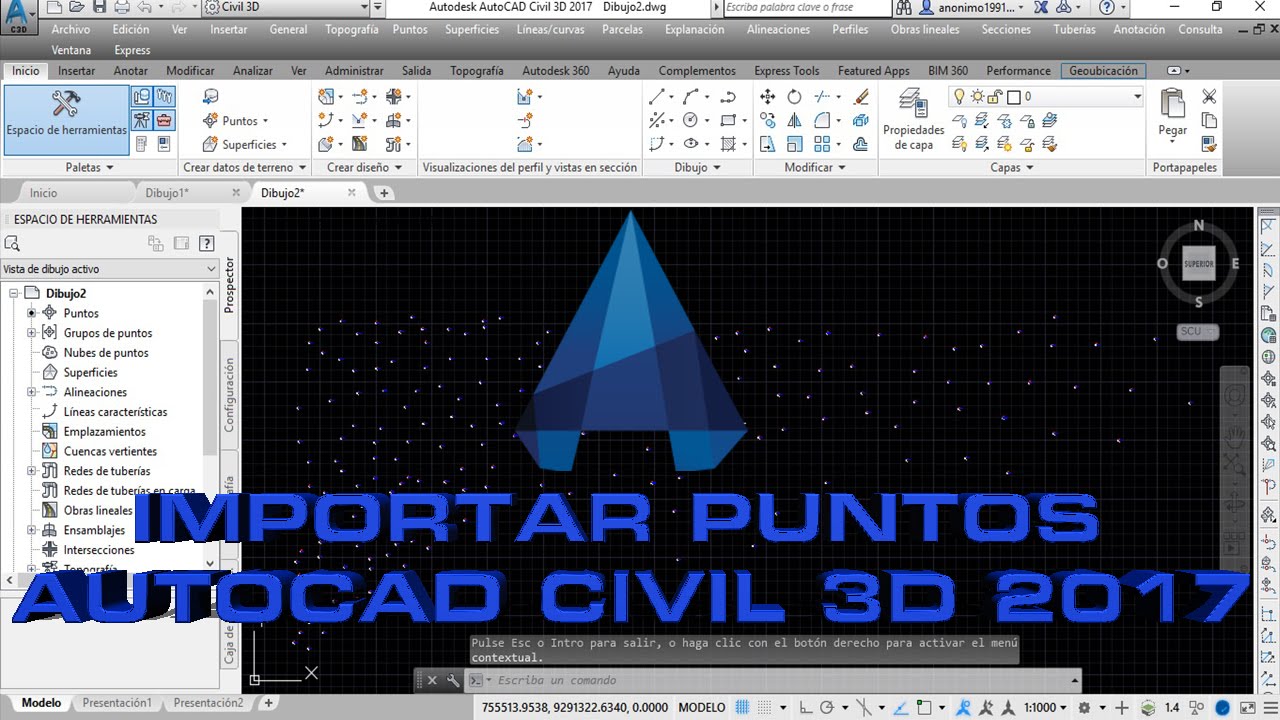1280x720 pixels.
Task: Open the Prospector vertical tab
Action: pos(229,285)
